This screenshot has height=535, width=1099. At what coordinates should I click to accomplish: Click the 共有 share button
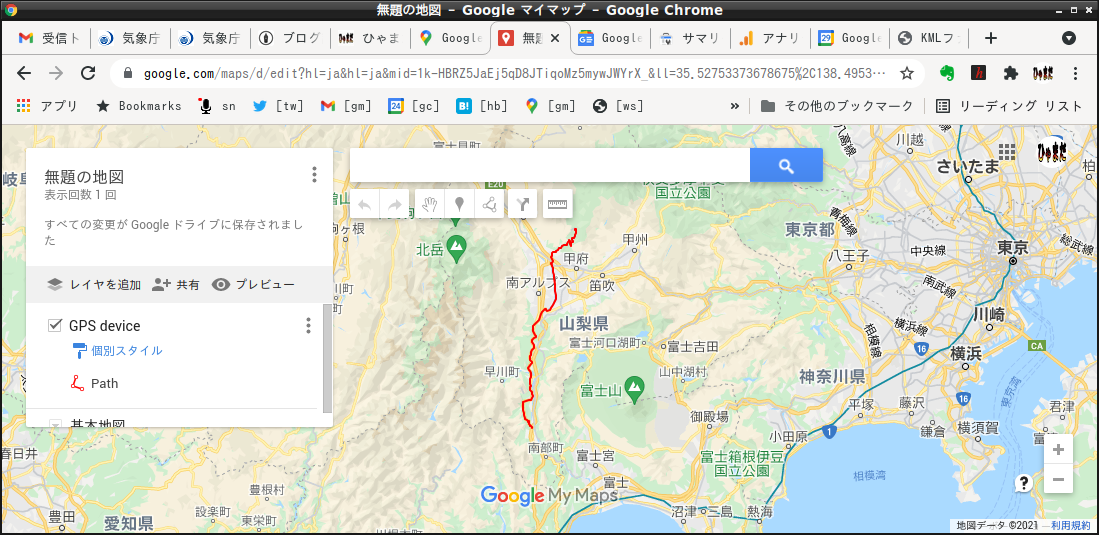click(x=176, y=285)
